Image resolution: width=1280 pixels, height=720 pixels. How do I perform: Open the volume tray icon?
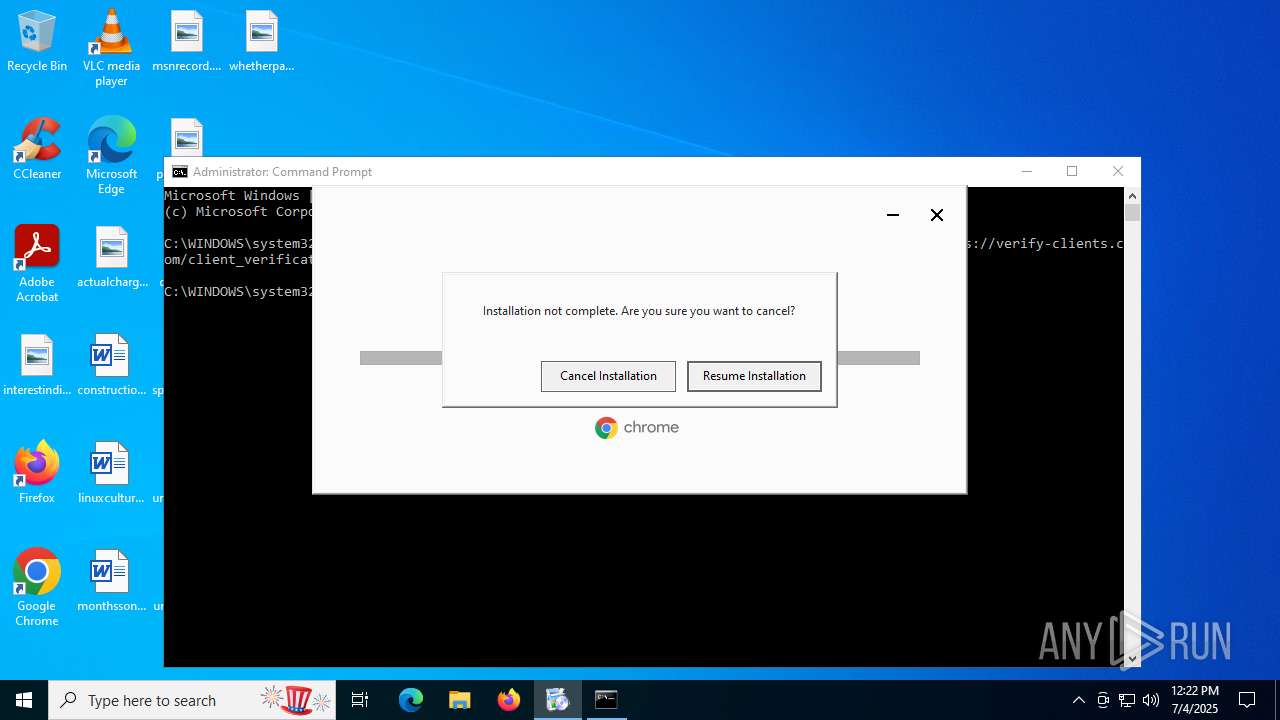coord(1151,700)
